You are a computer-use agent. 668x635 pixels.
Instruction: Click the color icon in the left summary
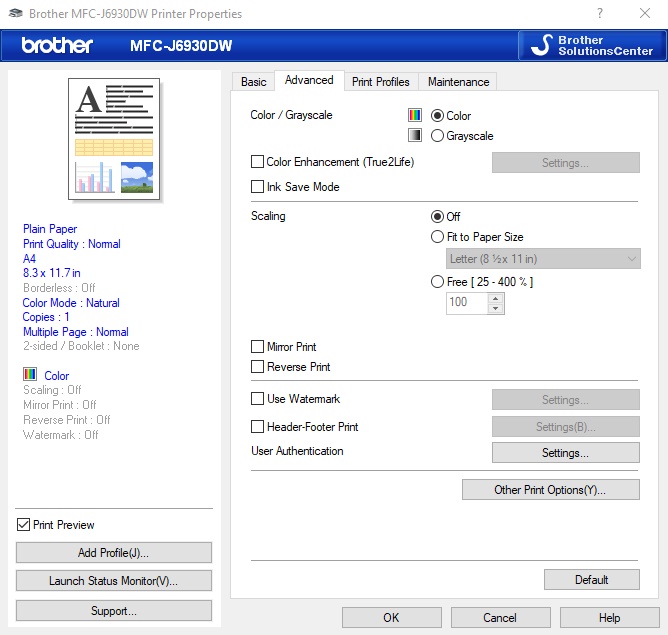point(30,374)
